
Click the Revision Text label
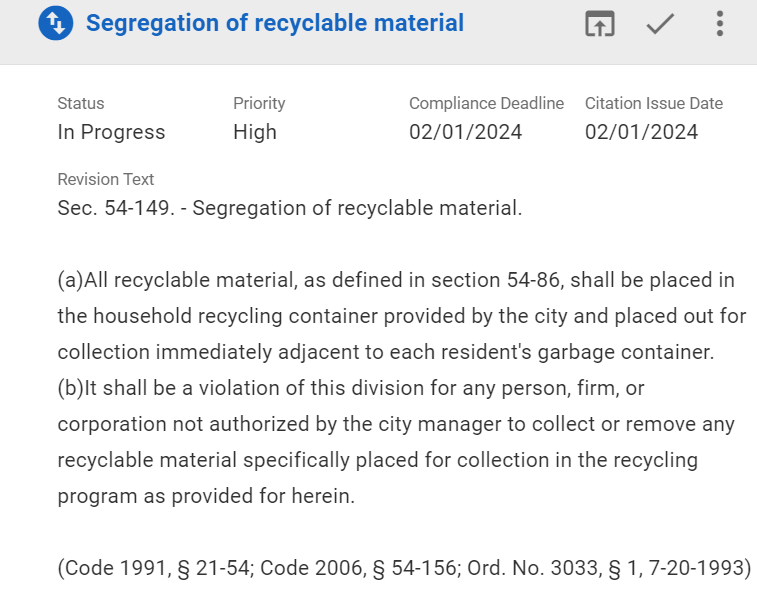pyautogui.click(x=106, y=180)
